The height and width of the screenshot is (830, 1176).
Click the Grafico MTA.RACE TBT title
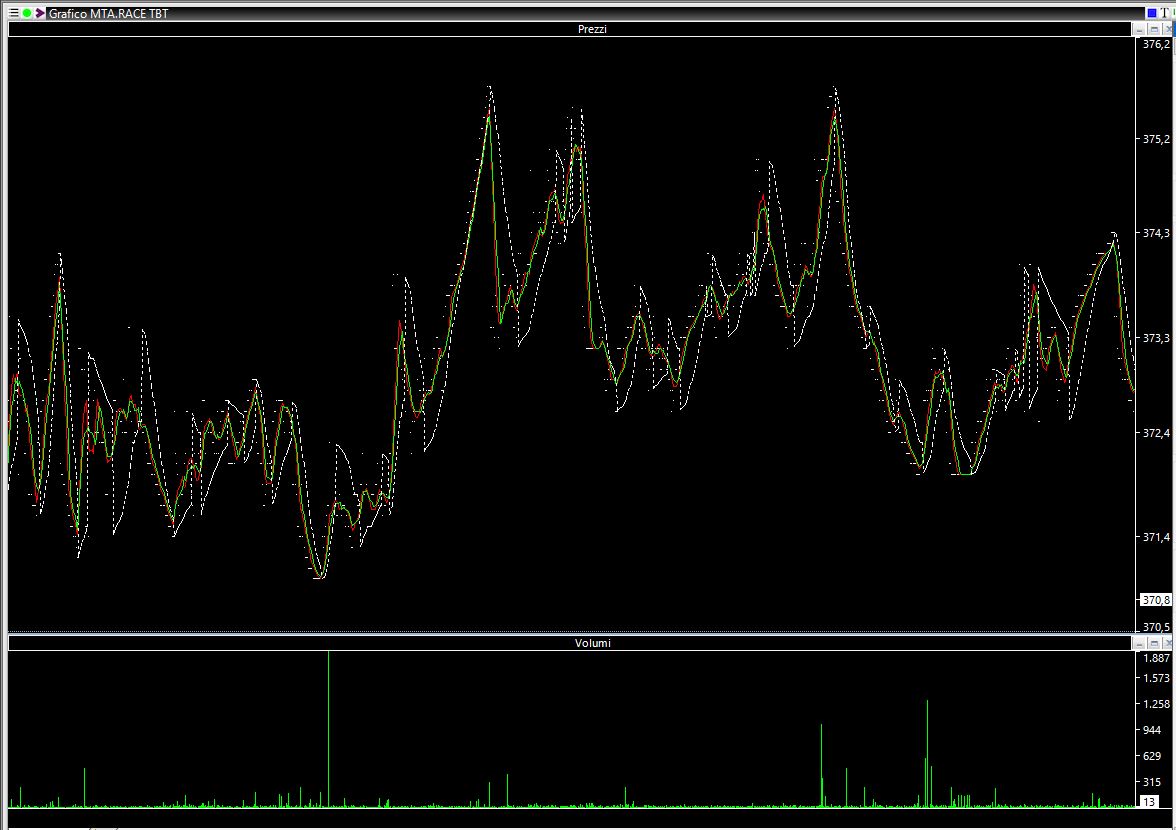[108, 13]
